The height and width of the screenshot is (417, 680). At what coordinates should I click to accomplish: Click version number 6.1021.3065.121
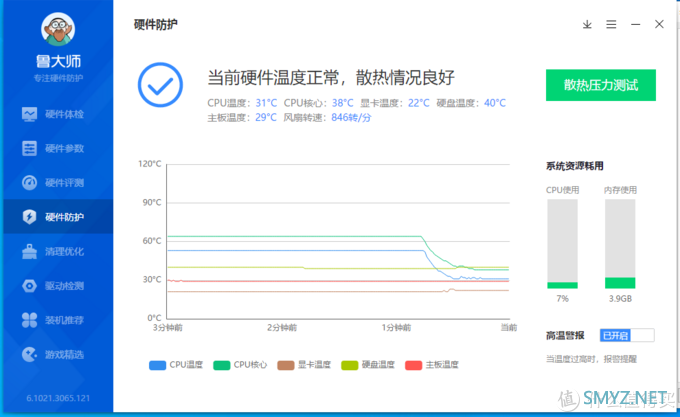58,398
